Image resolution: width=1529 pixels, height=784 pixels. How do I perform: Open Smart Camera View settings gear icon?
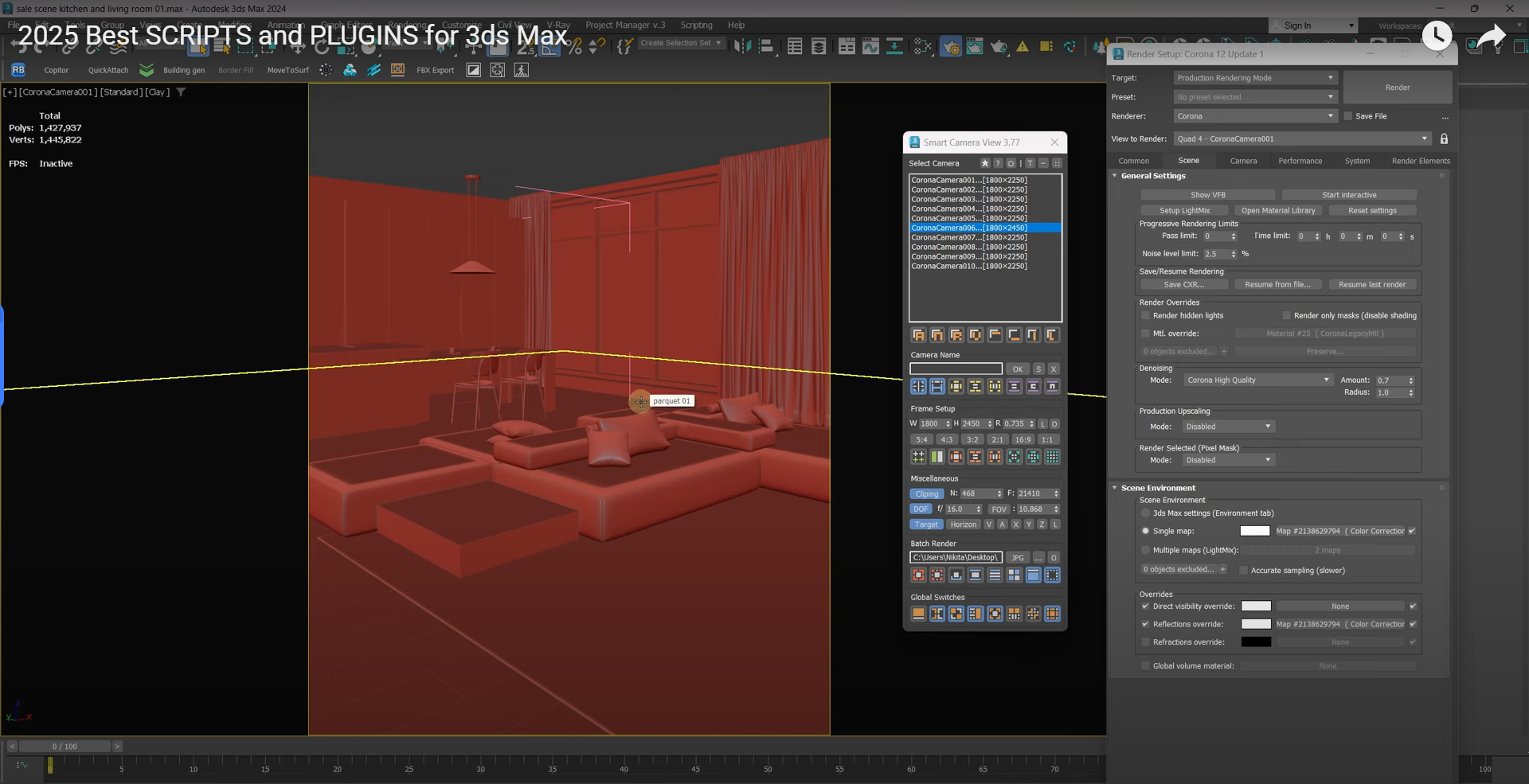point(1011,163)
